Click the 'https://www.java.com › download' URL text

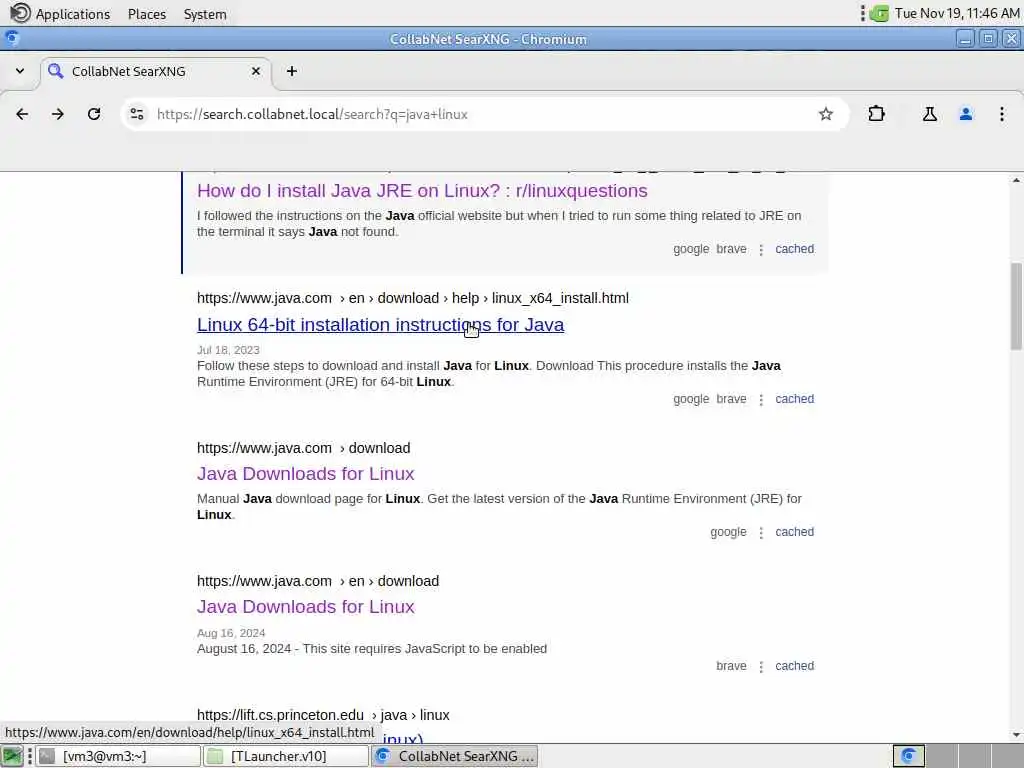pyautogui.click(x=304, y=449)
